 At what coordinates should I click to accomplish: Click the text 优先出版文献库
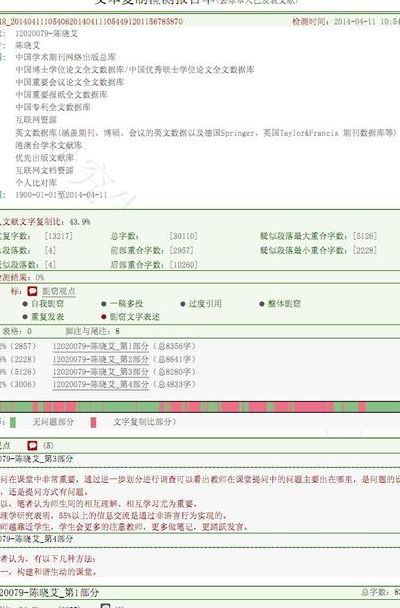click(45, 157)
